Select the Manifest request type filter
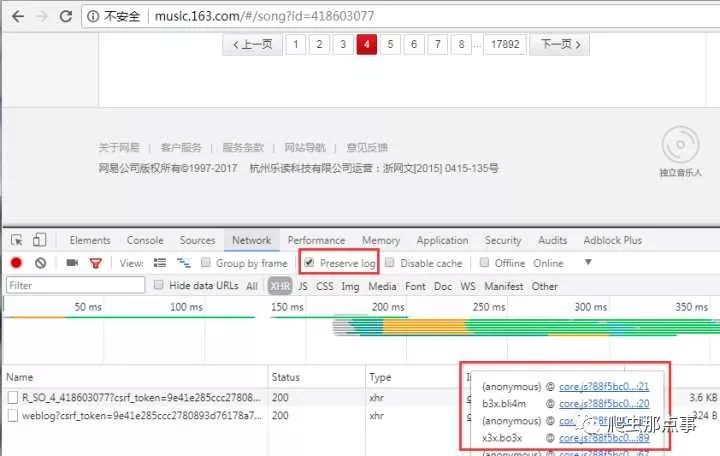 pyautogui.click(x=504, y=286)
